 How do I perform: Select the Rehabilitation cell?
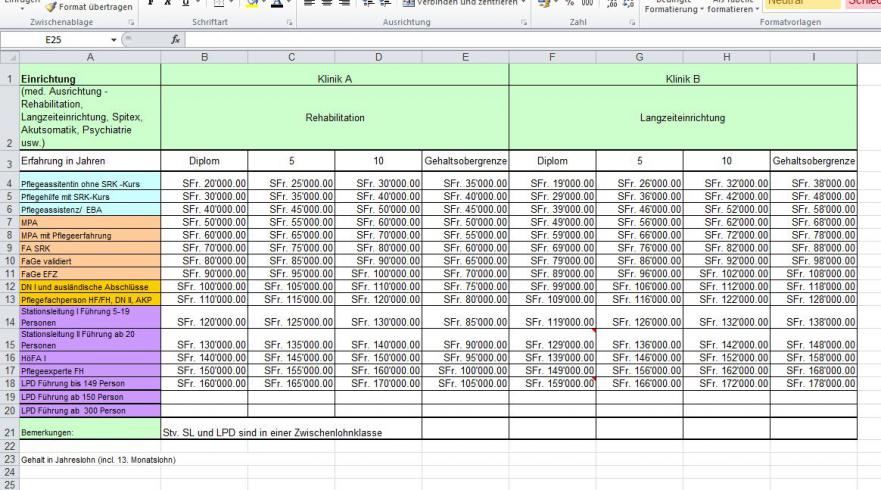pyautogui.click(x=335, y=118)
